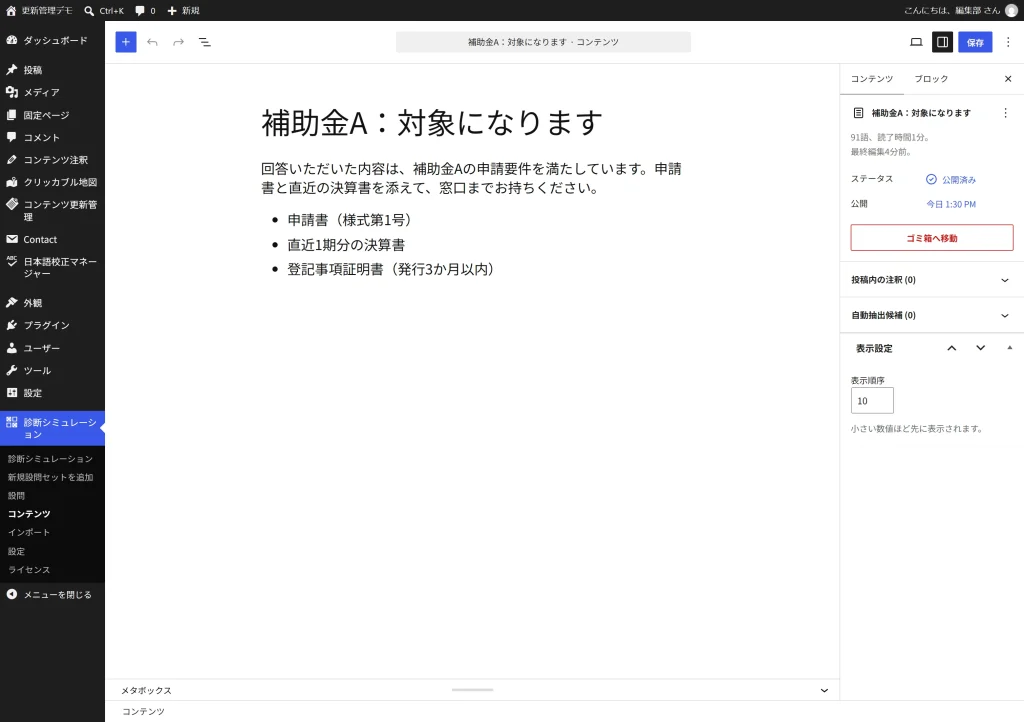The image size is (1024, 722).
Task: Click list item 登記事項証明書（発行3か月以内）
Action: tap(391, 269)
